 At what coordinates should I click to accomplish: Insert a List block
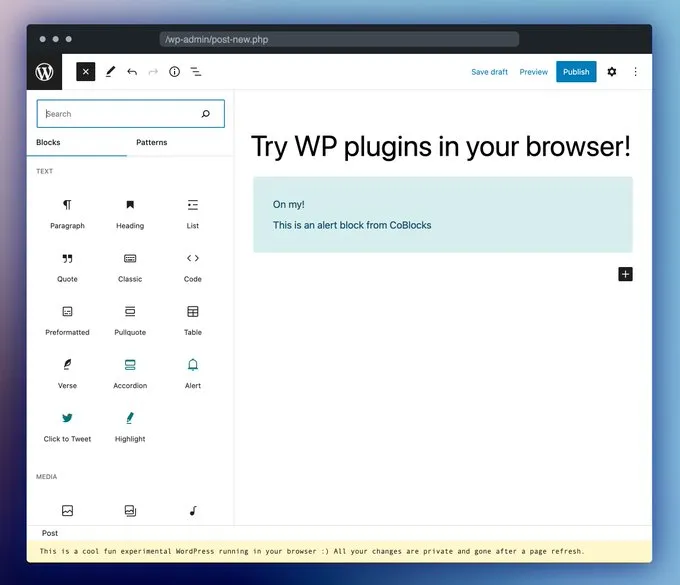coord(193,213)
